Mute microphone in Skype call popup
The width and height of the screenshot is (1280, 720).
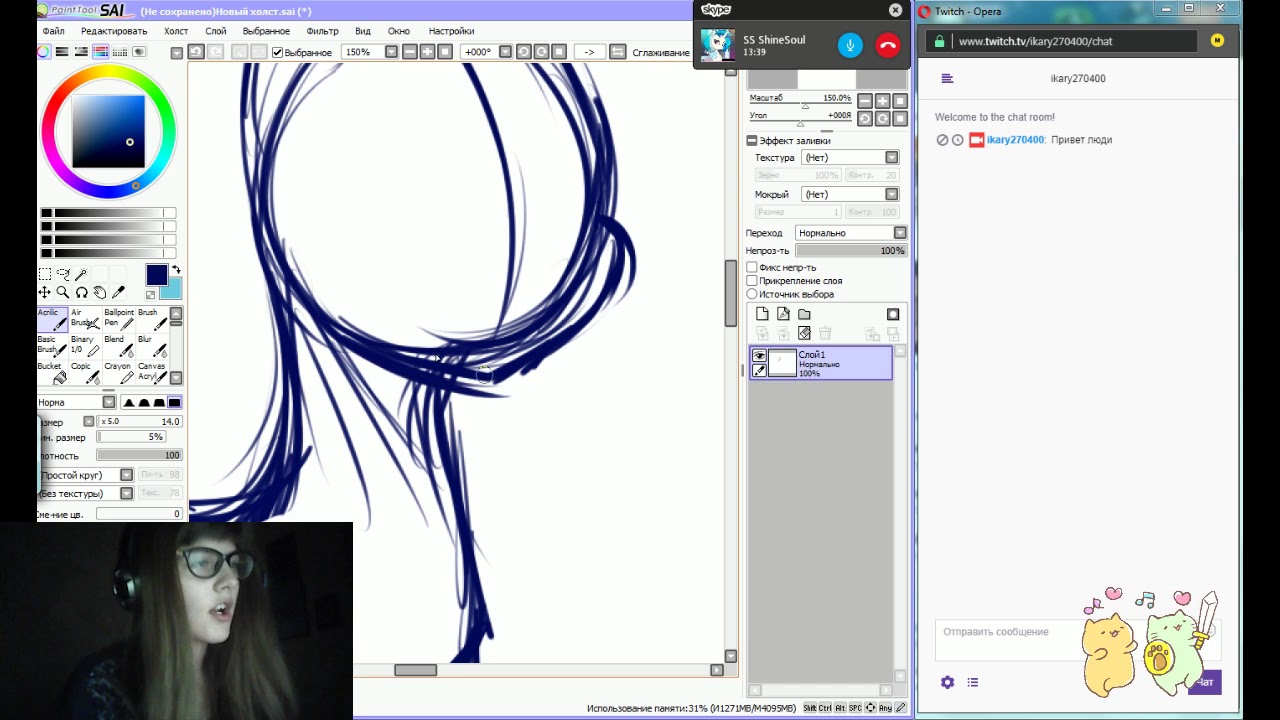tap(850, 45)
